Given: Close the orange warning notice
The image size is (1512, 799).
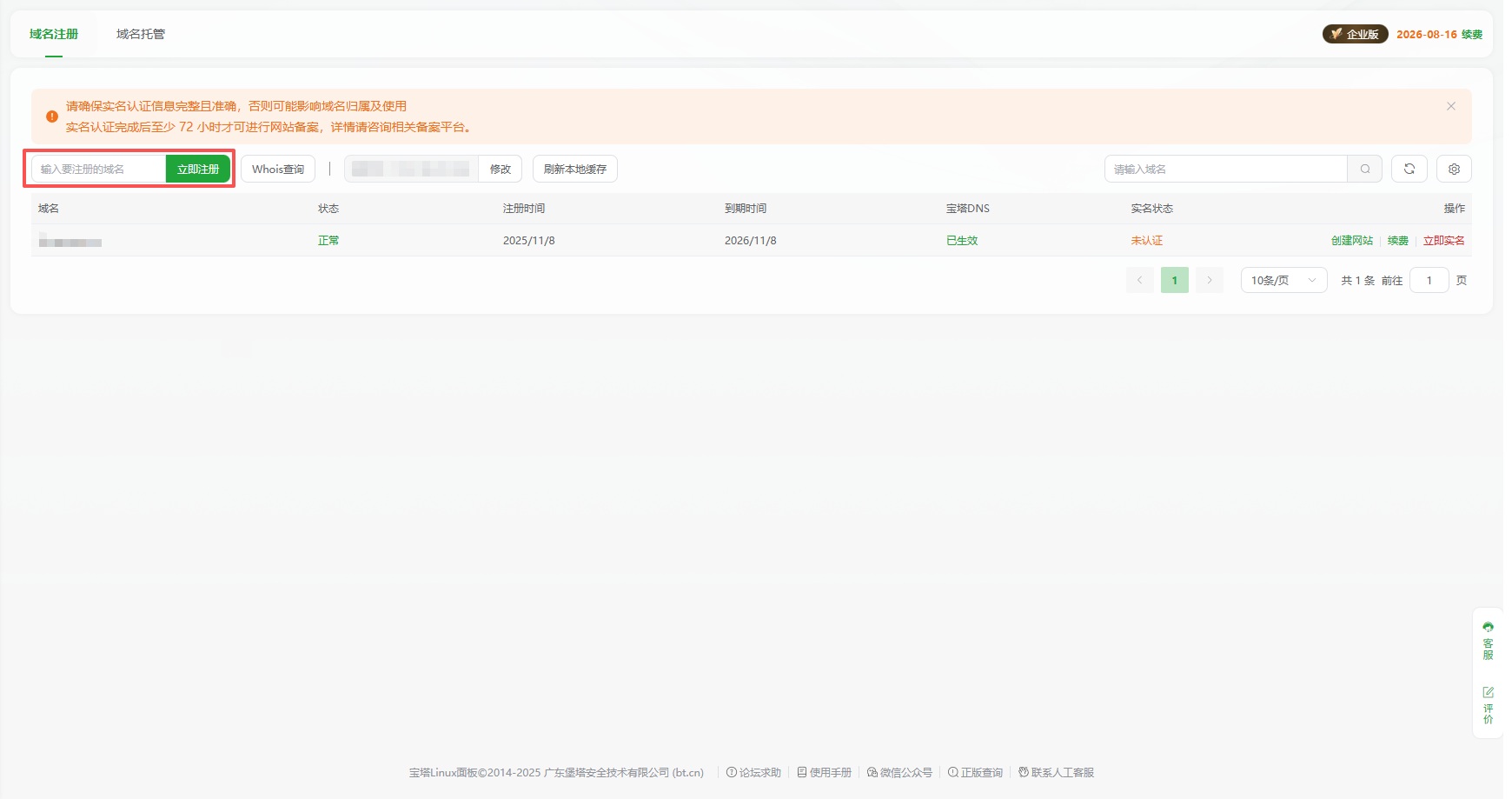Looking at the screenshot, I should pyautogui.click(x=1450, y=106).
